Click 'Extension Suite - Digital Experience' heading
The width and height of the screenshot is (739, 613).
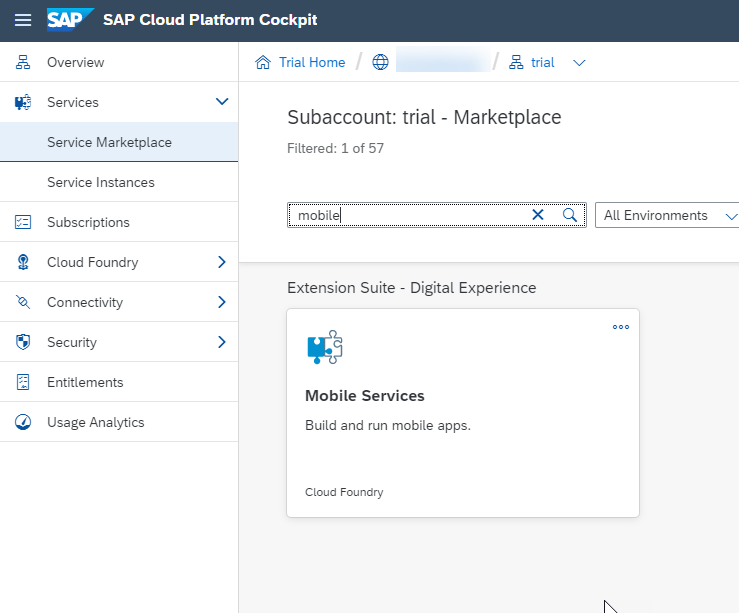click(411, 287)
